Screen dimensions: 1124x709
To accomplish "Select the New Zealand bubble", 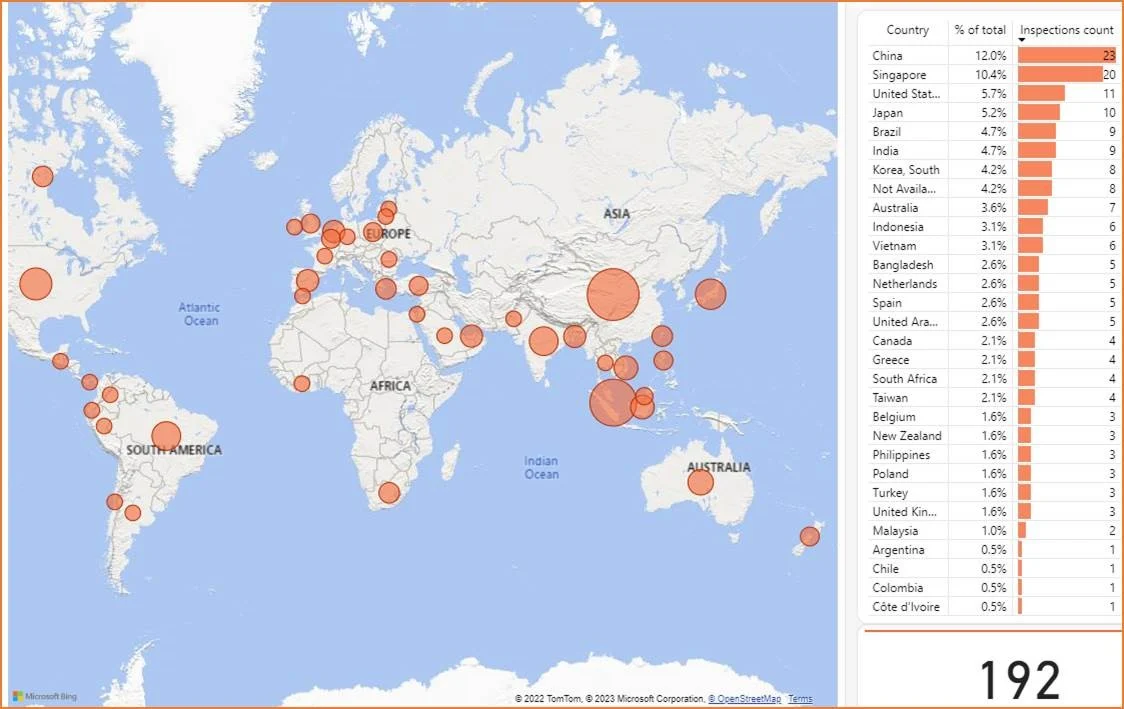I will [810, 537].
